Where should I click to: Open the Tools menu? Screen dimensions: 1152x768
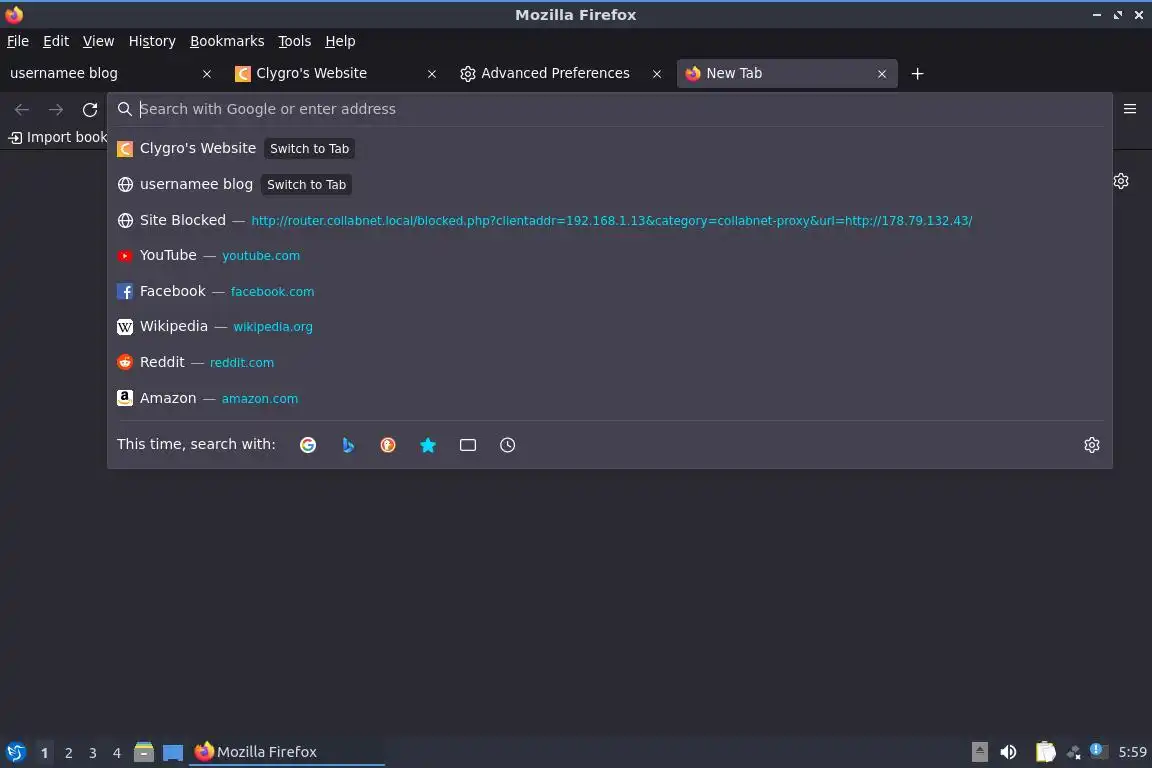coord(295,41)
